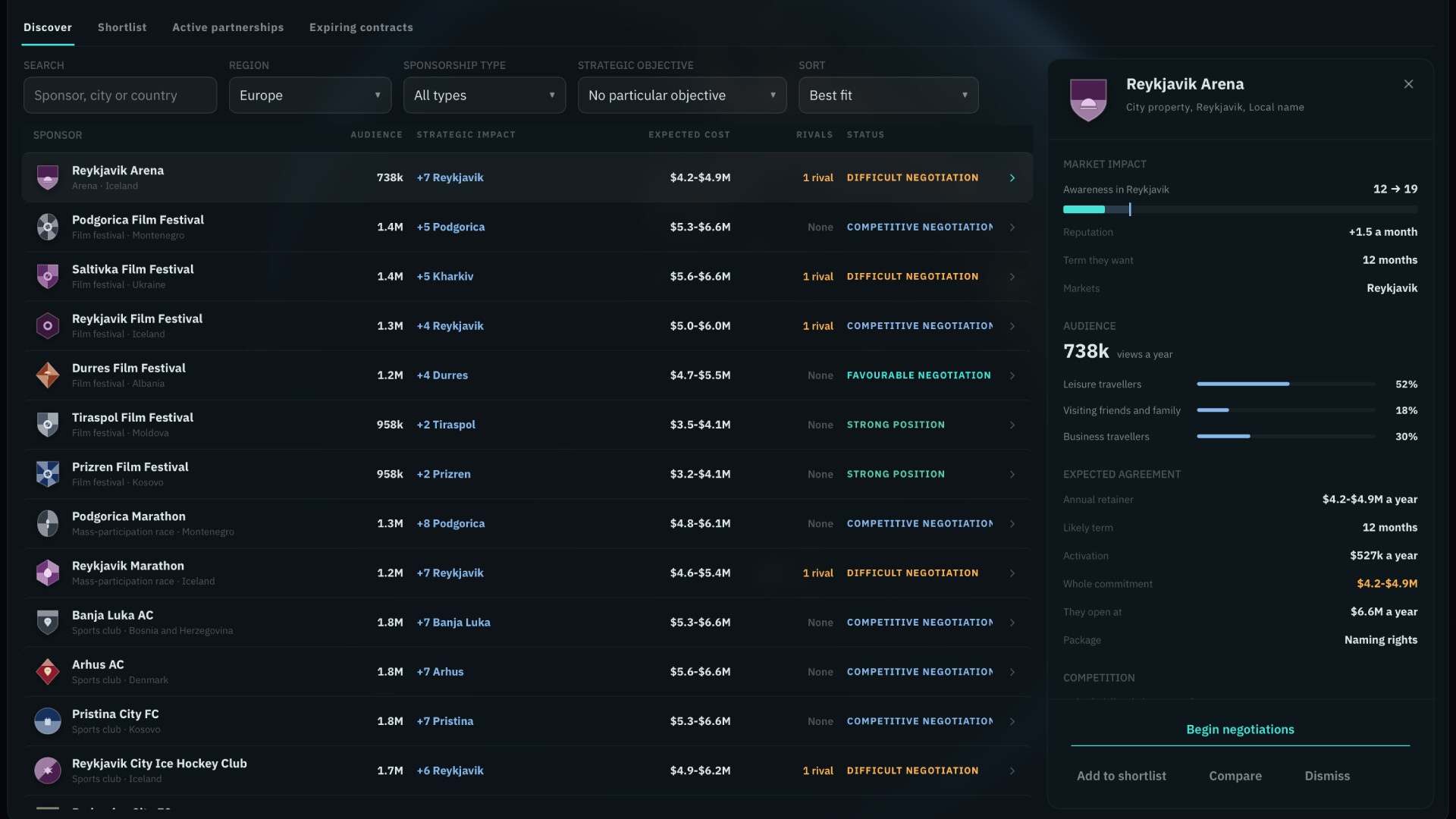Expand the Tiraspol Film Festival row chevron
This screenshot has height=819, width=1456.
point(1012,425)
